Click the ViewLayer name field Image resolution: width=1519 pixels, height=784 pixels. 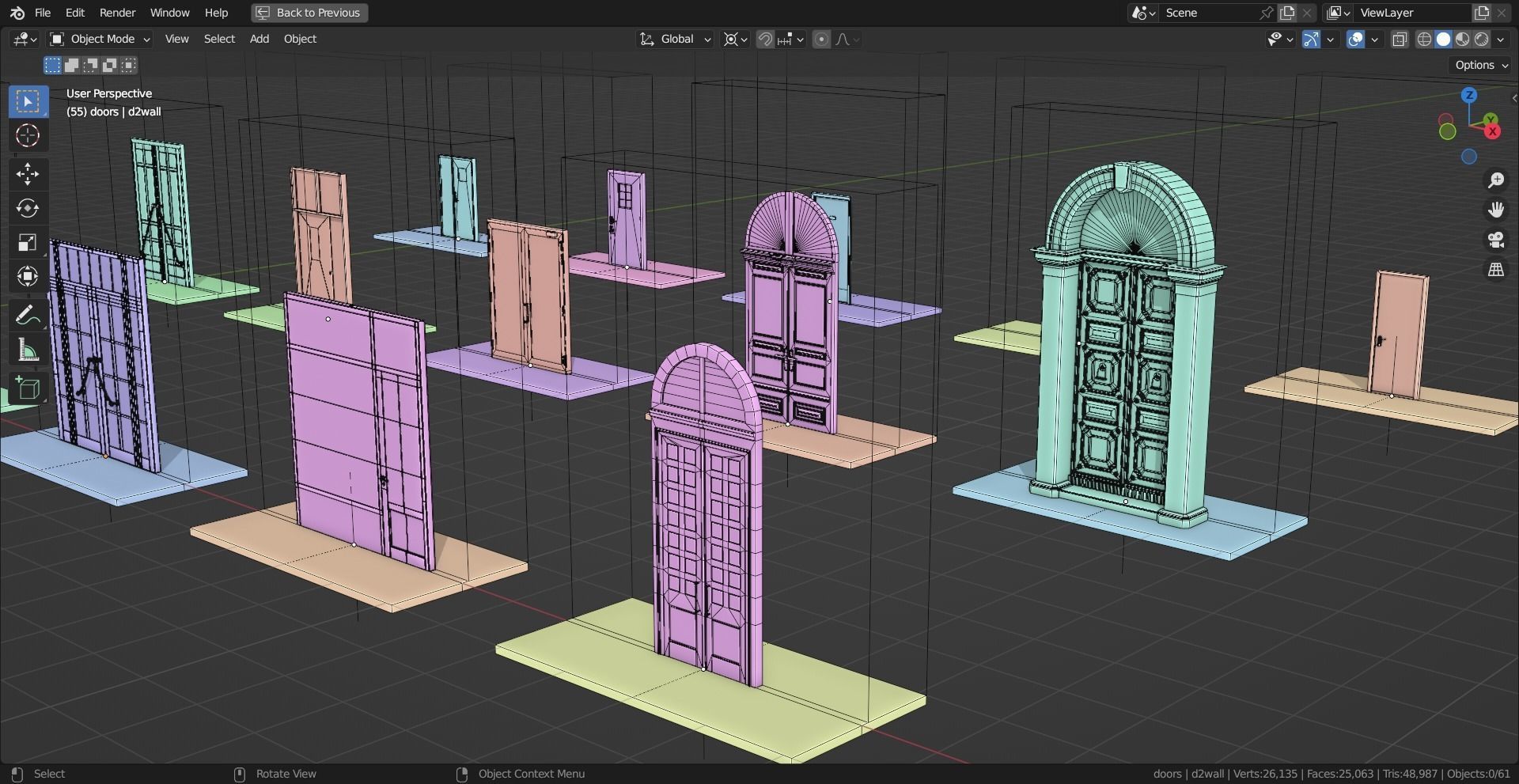pos(1412,13)
